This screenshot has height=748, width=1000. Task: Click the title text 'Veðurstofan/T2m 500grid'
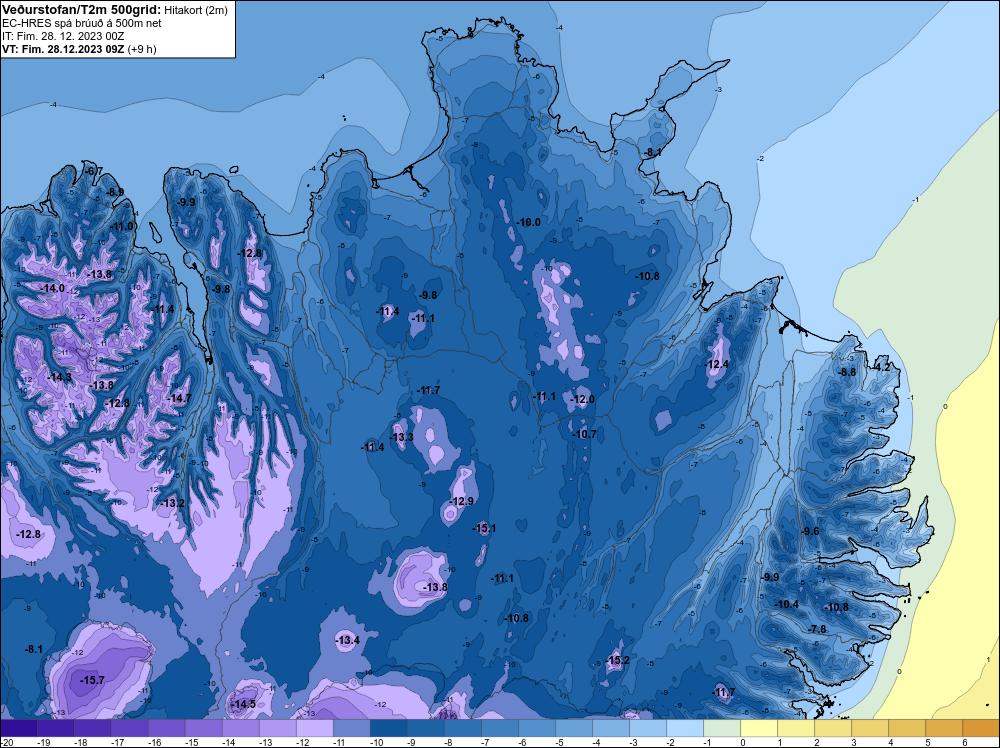coord(82,10)
